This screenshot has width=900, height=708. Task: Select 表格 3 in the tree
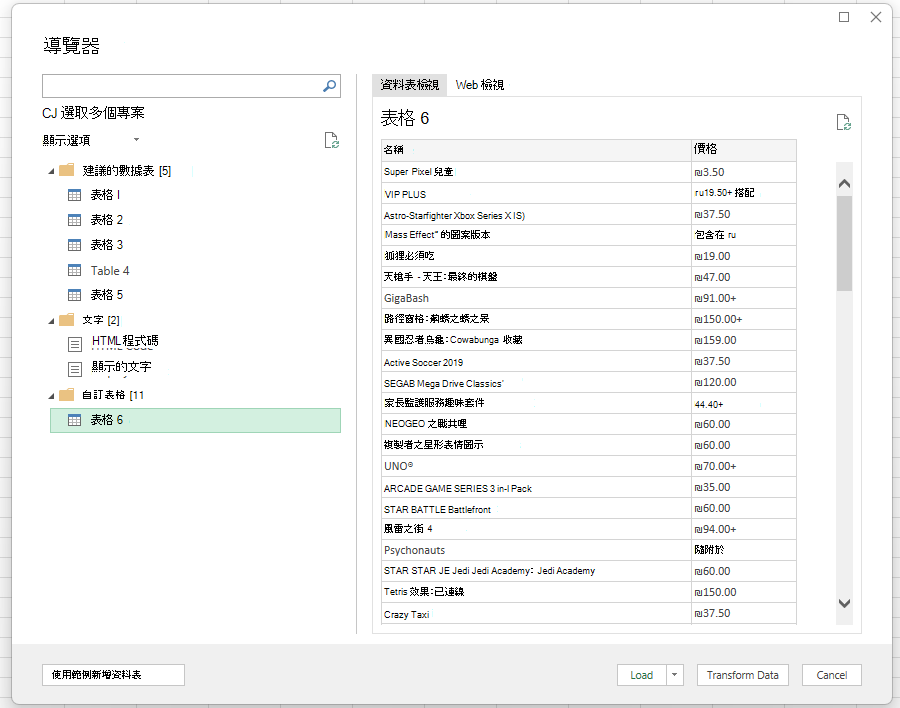pyautogui.click(x=107, y=245)
